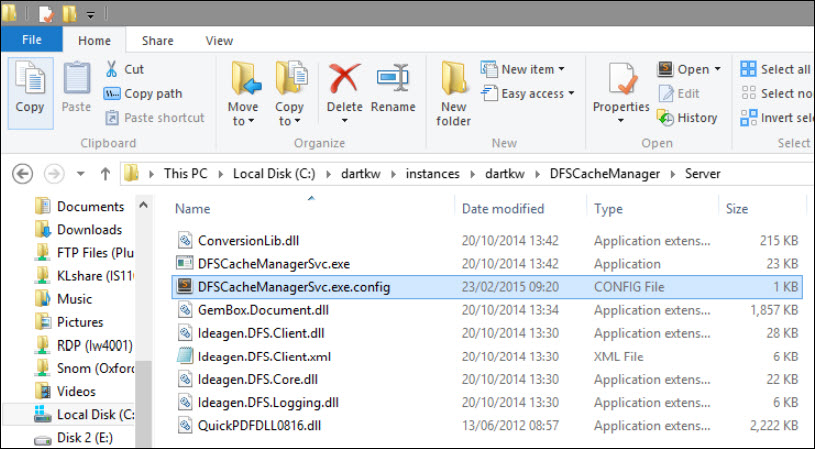The image size is (815, 449).
Task: Open the recent locations dropdown arrow
Action: 81,174
